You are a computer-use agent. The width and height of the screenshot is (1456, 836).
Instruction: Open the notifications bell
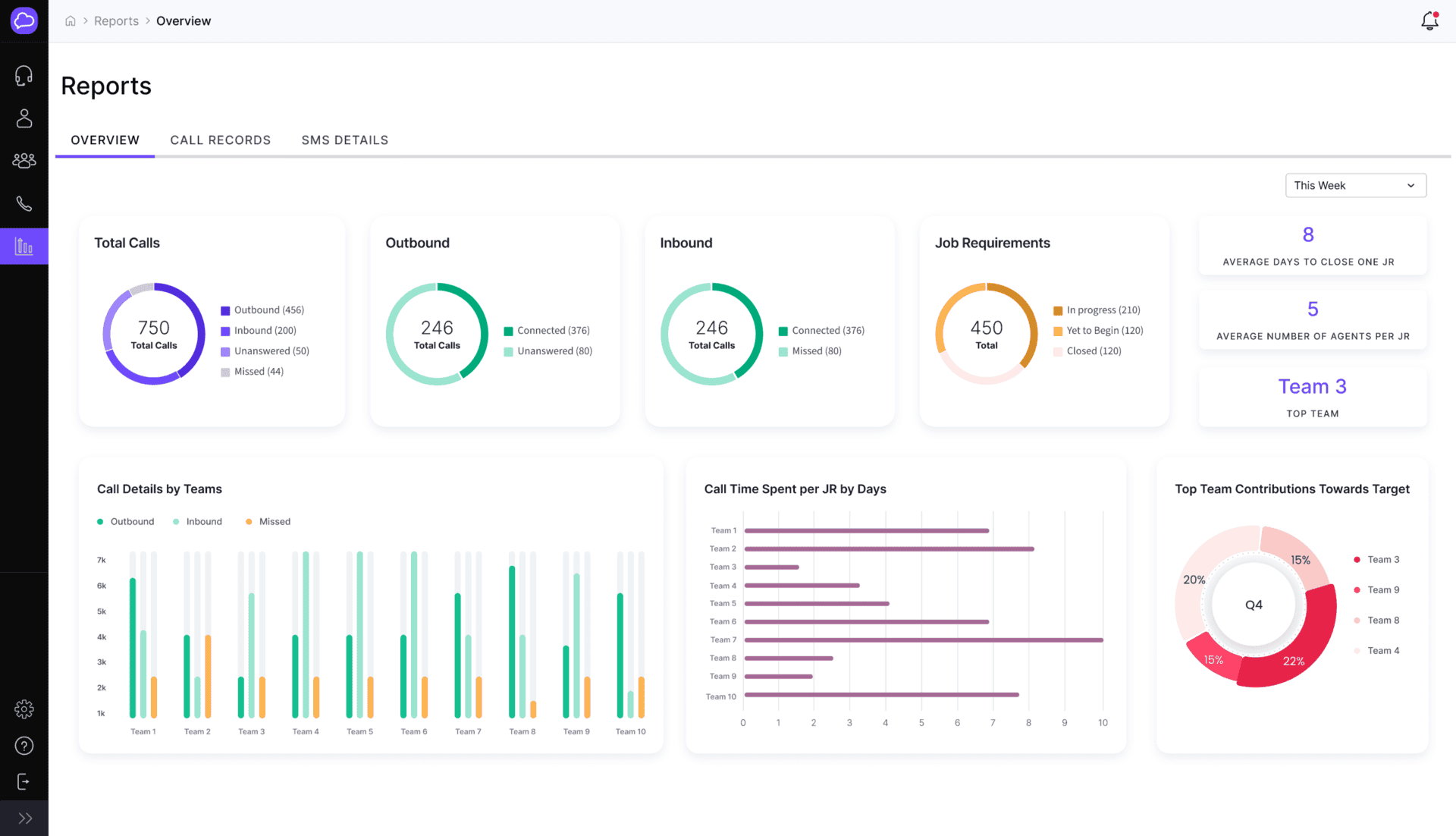click(x=1429, y=20)
